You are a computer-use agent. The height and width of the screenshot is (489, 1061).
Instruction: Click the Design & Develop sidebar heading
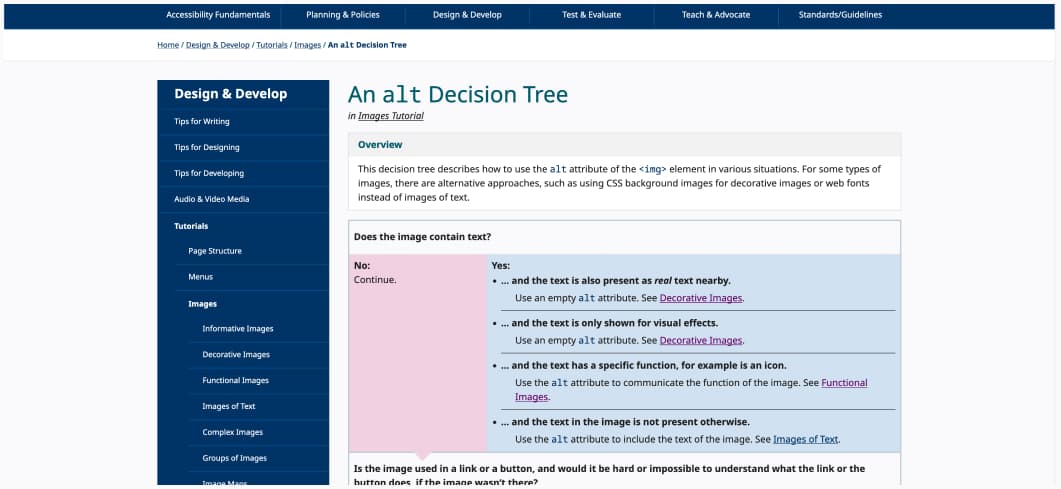[231, 94]
